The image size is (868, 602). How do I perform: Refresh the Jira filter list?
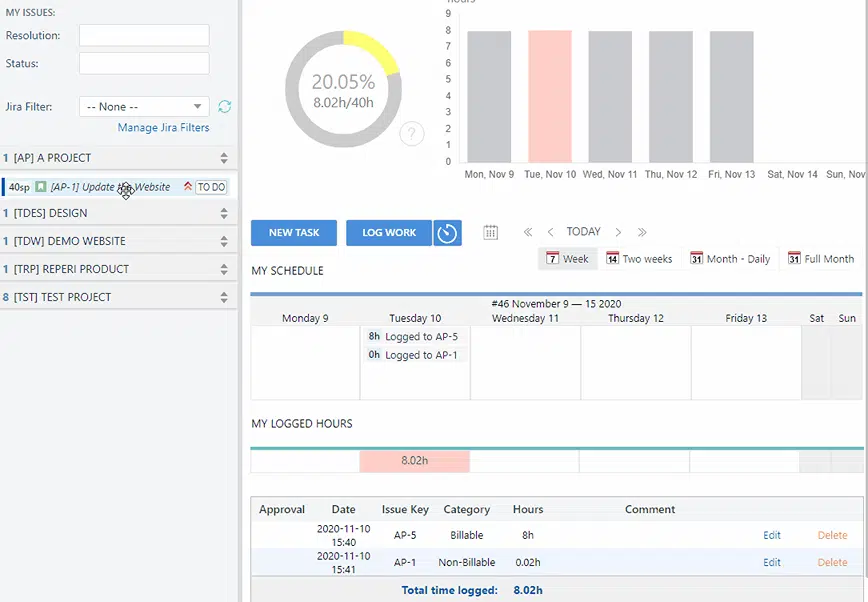225,106
